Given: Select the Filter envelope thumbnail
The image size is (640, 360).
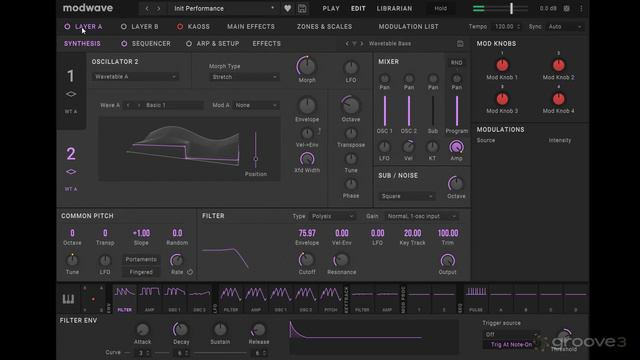Looking at the screenshot, I should pos(124,299).
